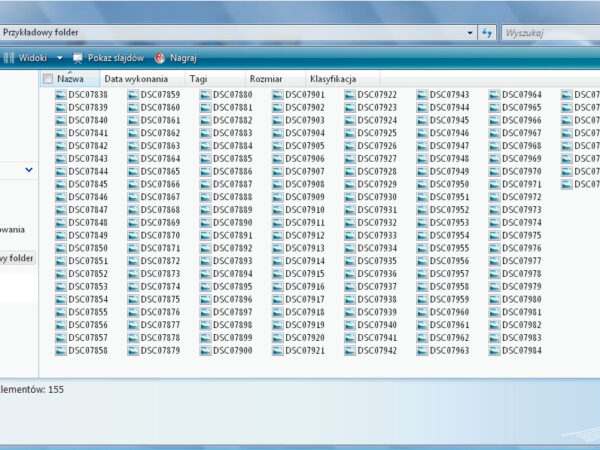Click the Wyszukaj search field

click(550, 33)
